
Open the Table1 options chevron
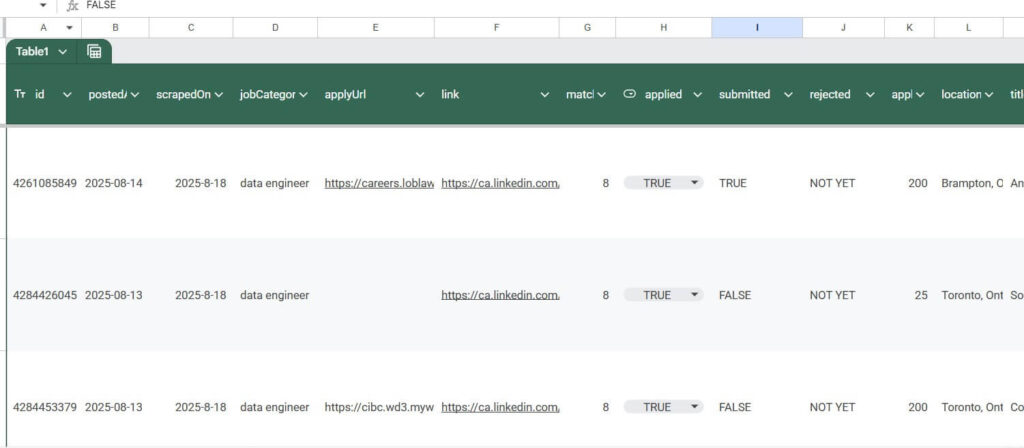63,51
